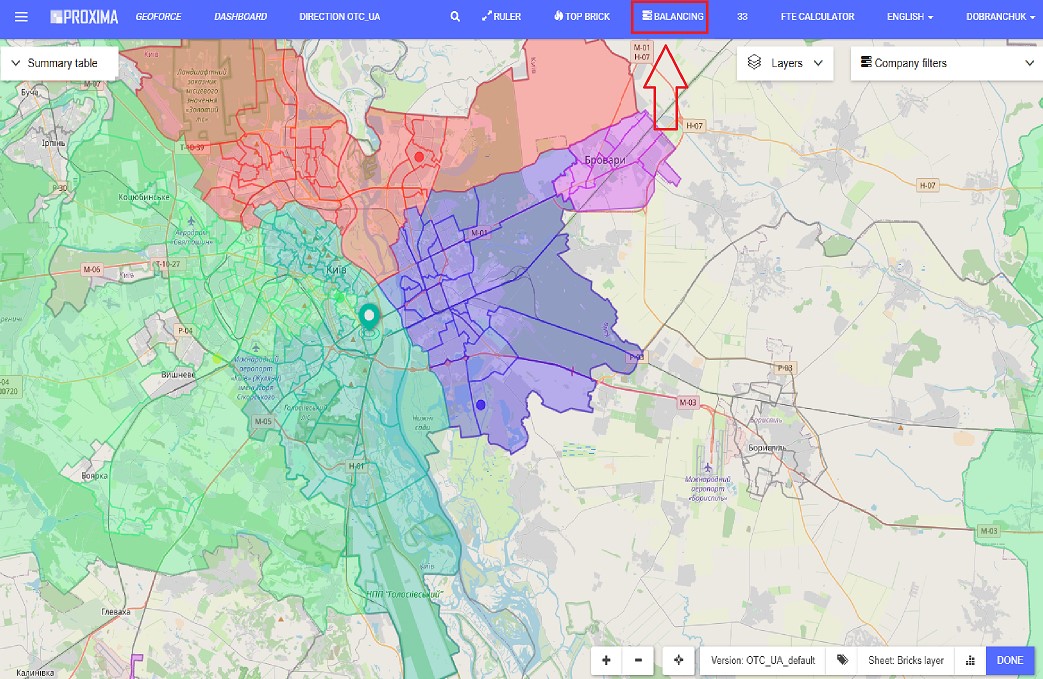
Task: Click the tag icon next to Version
Action: [841, 660]
